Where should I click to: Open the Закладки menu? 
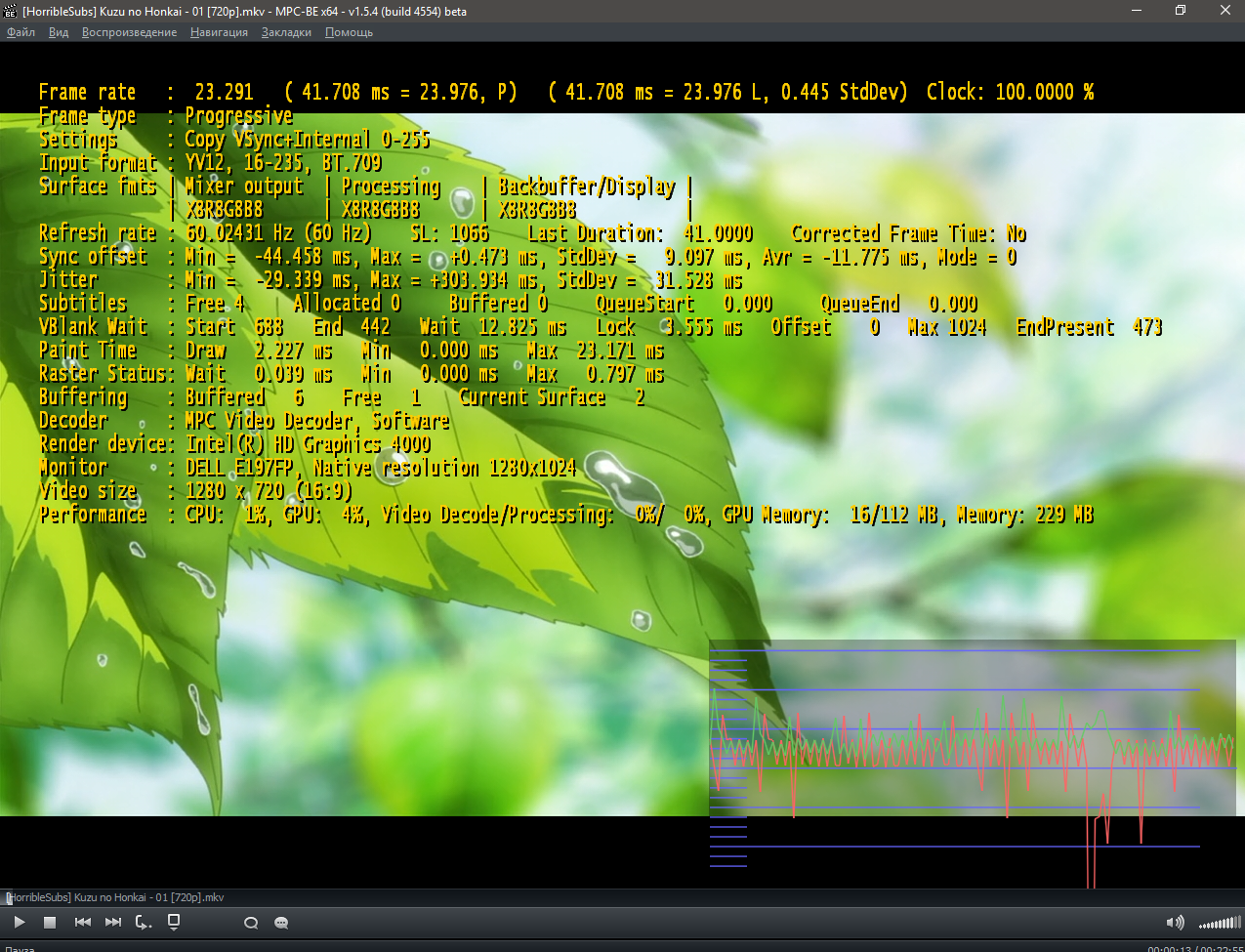[286, 32]
